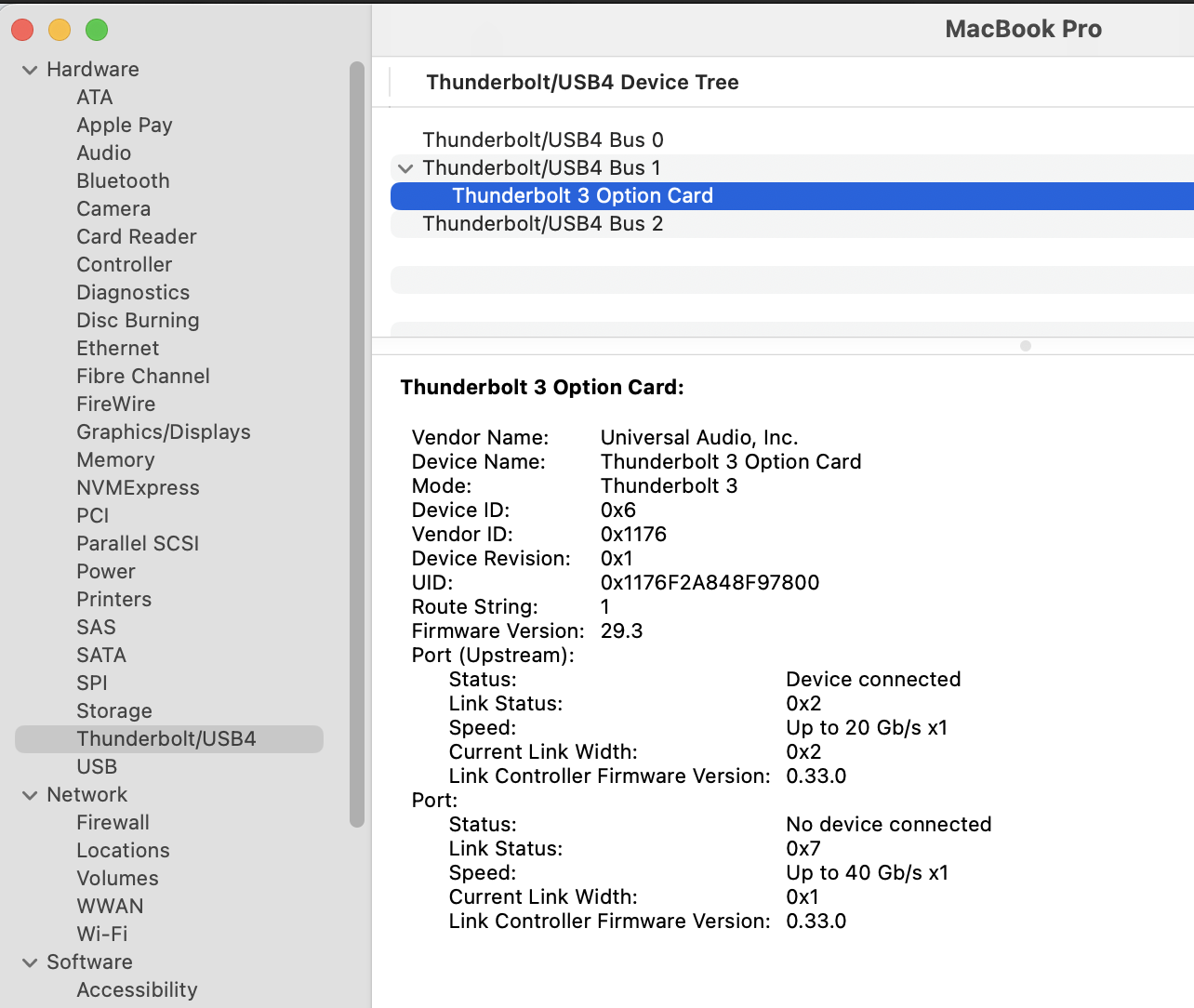Screen dimensions: 1194x1008
Task: Click the Firmware Version value 29.3
Action: 622,631
